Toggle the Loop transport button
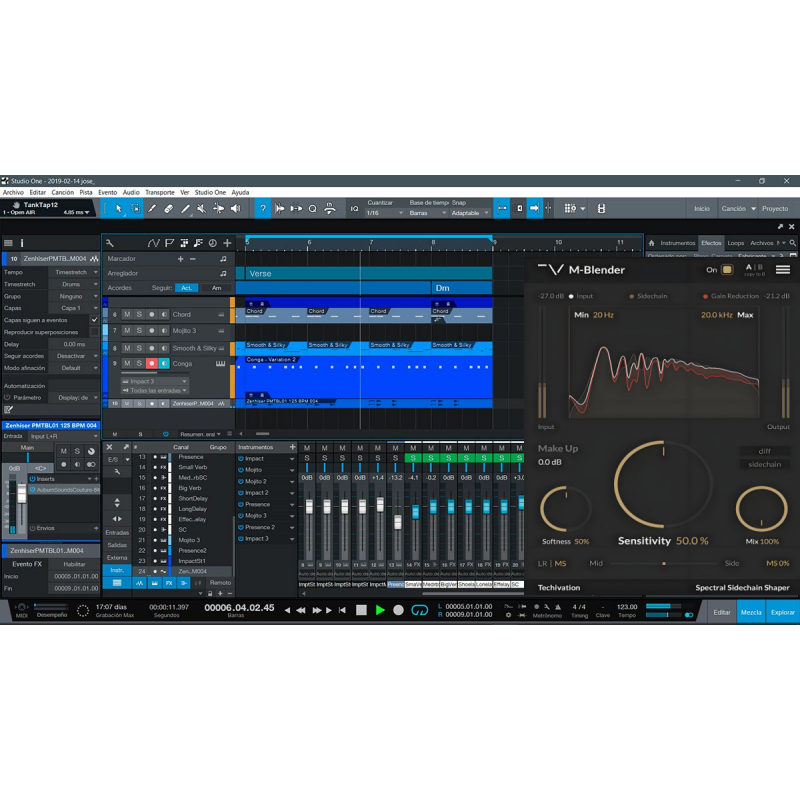The width and height of the screenshot is (800, 800). (x=419, y=610)
